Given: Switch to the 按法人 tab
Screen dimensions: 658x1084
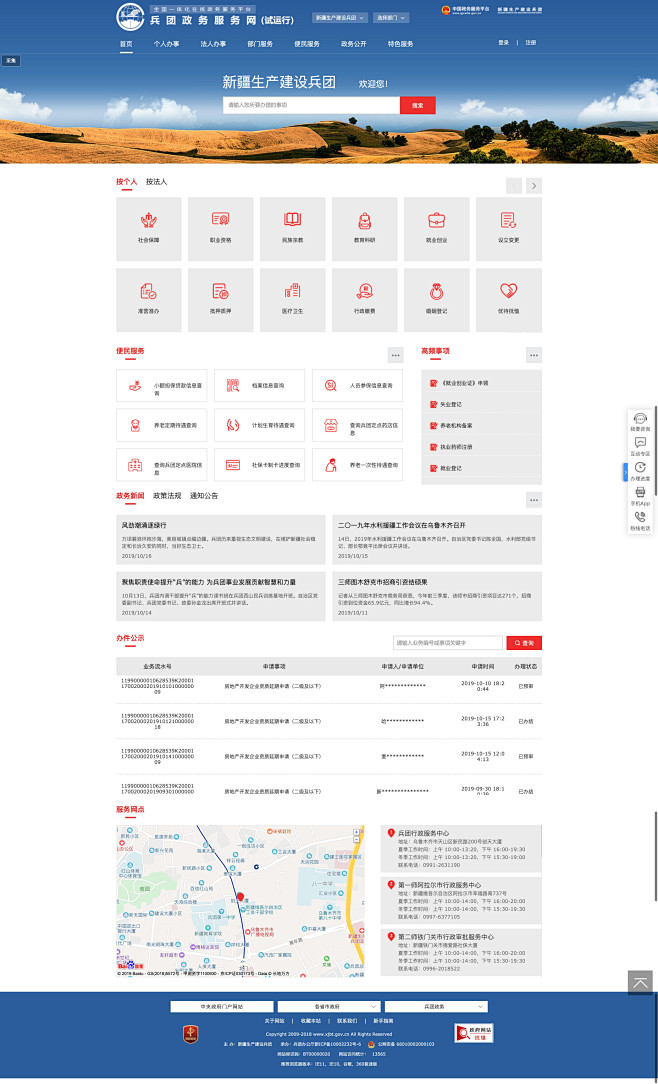Looking at the screenshot, I should (x=156, y=182).
